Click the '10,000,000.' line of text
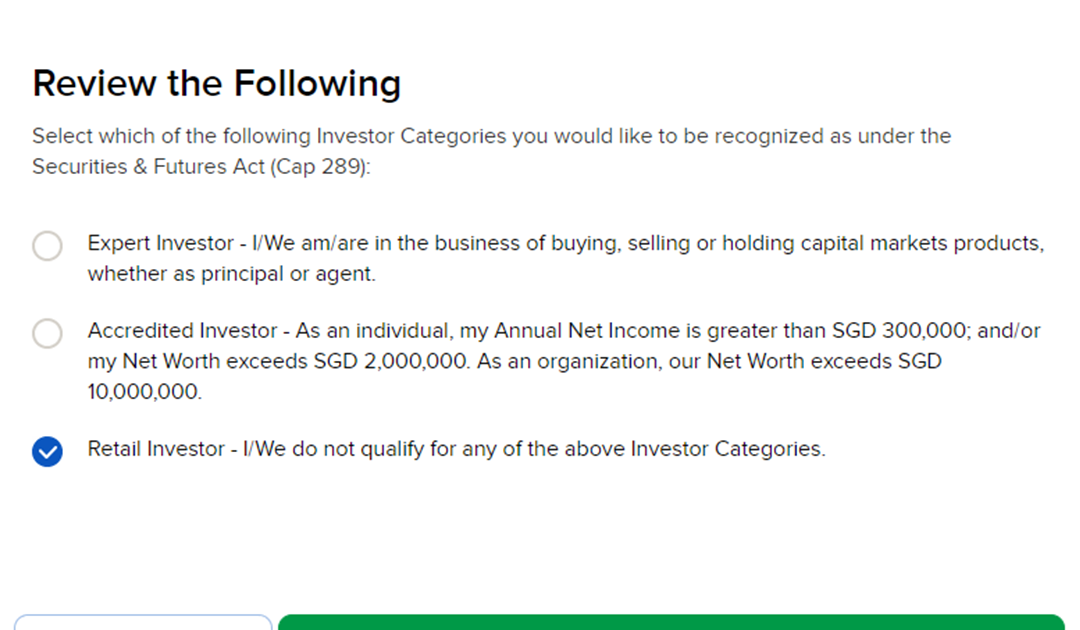1080x630 pixels. point(144,392)
